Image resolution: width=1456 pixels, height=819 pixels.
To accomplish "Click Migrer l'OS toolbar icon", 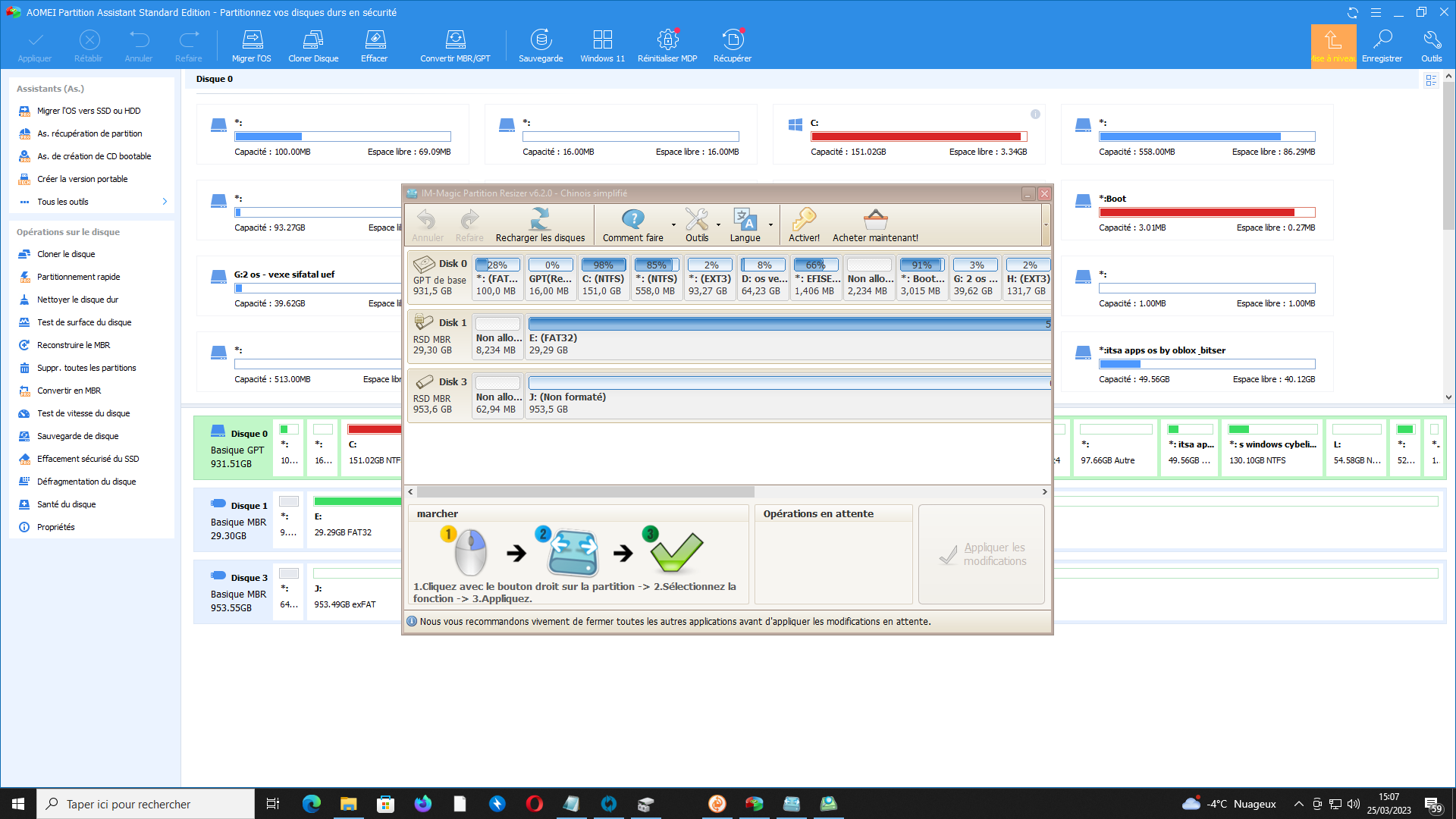I will point(252,45).
